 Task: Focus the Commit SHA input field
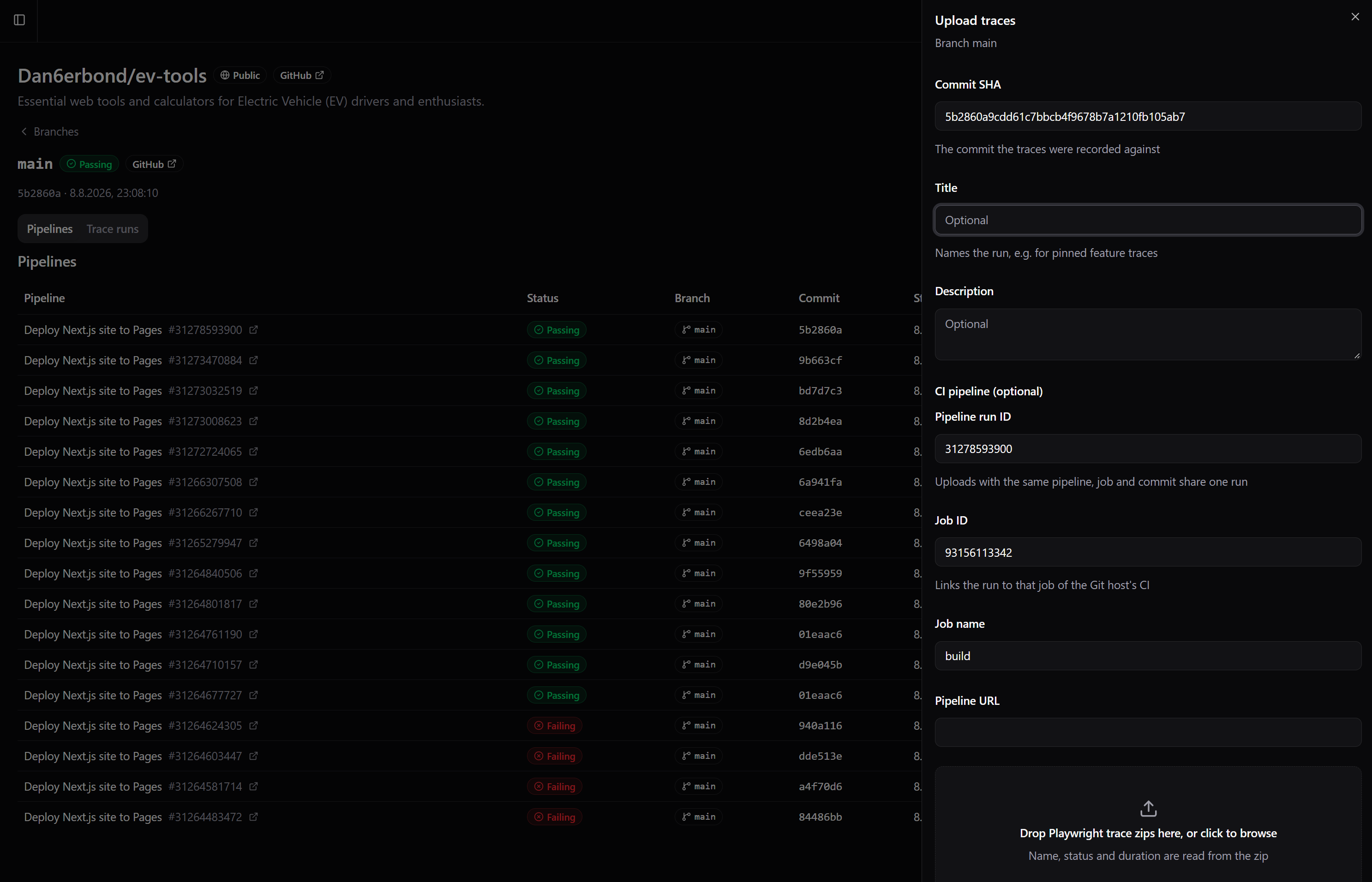[1148, 116]
